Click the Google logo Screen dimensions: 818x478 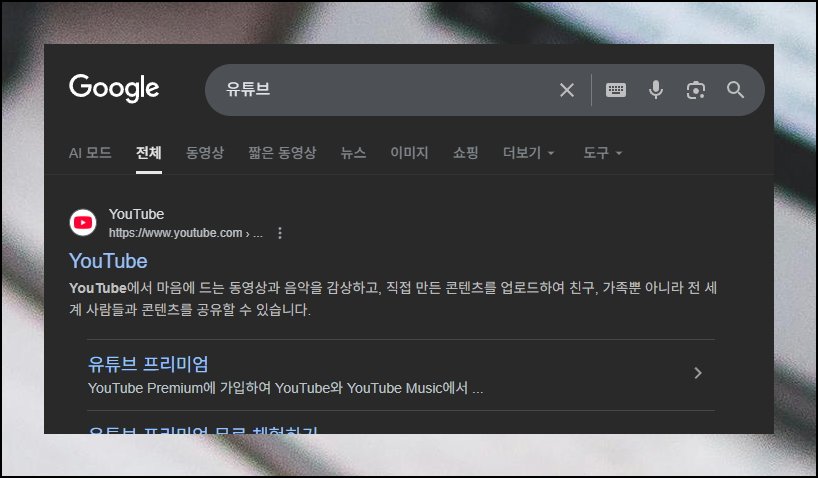pos(114,88)
